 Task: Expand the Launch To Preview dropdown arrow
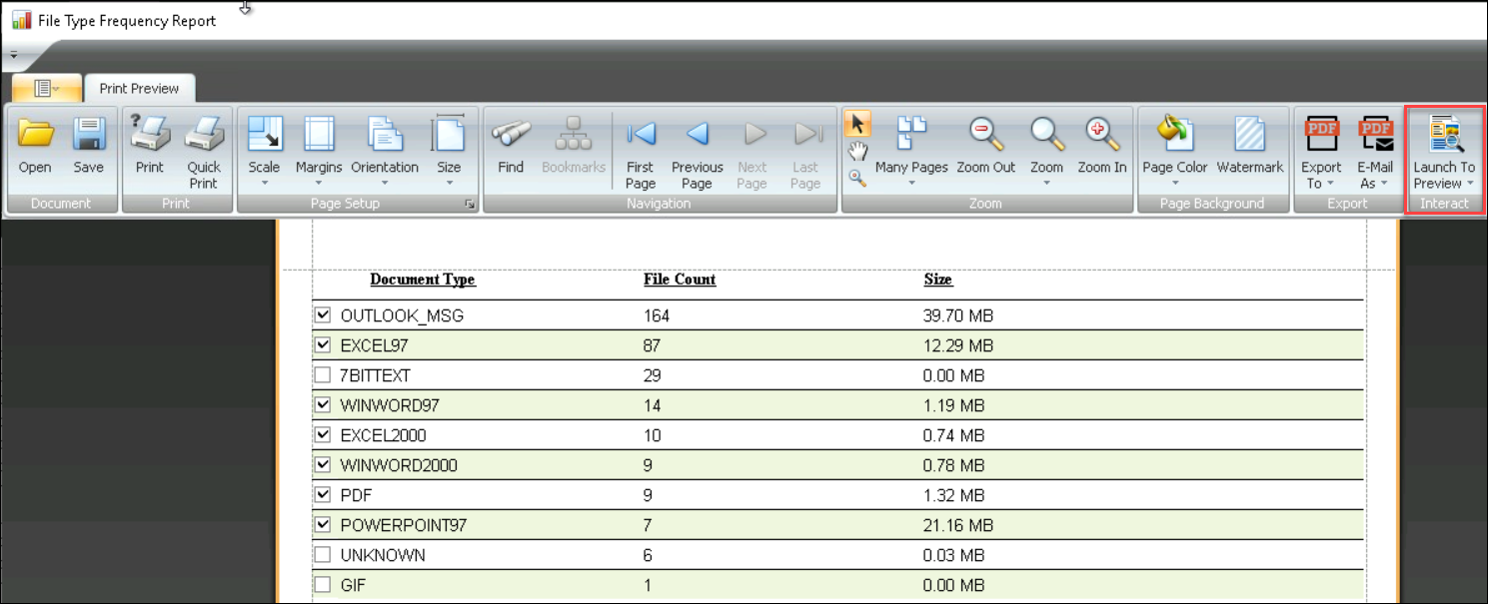tap(1470, 184)
